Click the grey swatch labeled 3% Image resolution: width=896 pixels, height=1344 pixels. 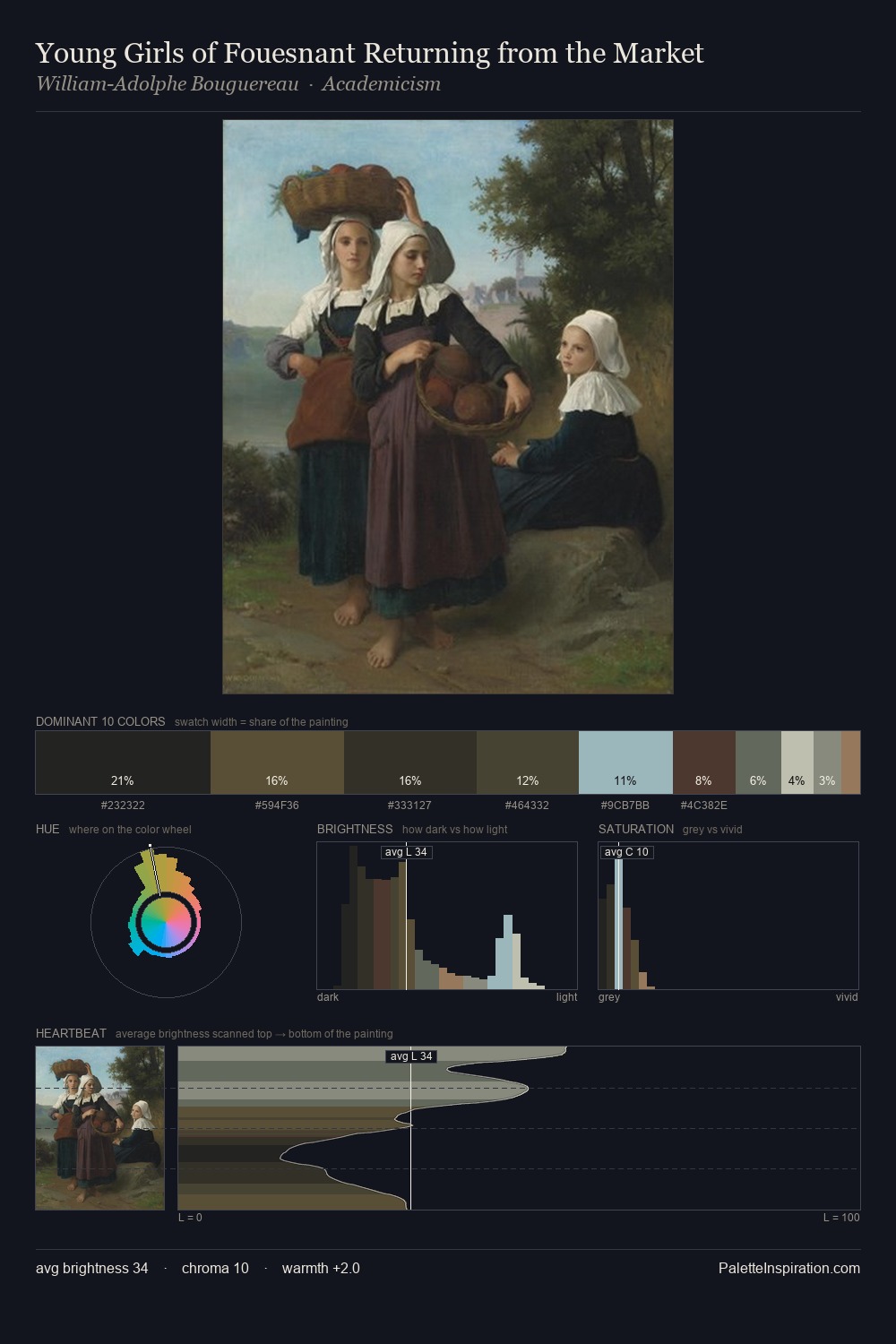point(827,762)
